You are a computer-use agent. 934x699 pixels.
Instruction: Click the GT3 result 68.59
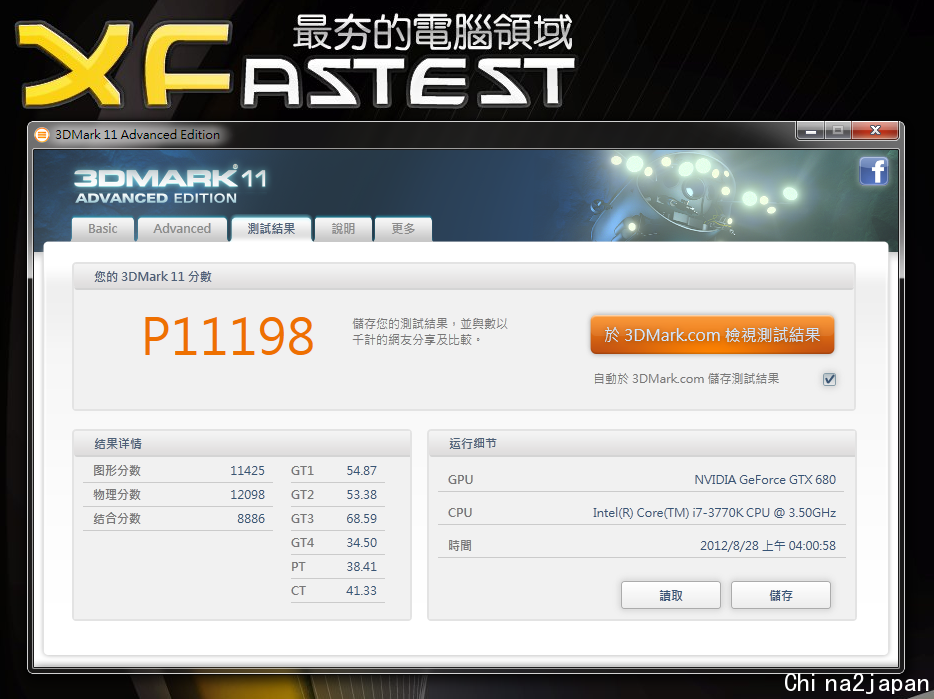(x=362, y=519)
